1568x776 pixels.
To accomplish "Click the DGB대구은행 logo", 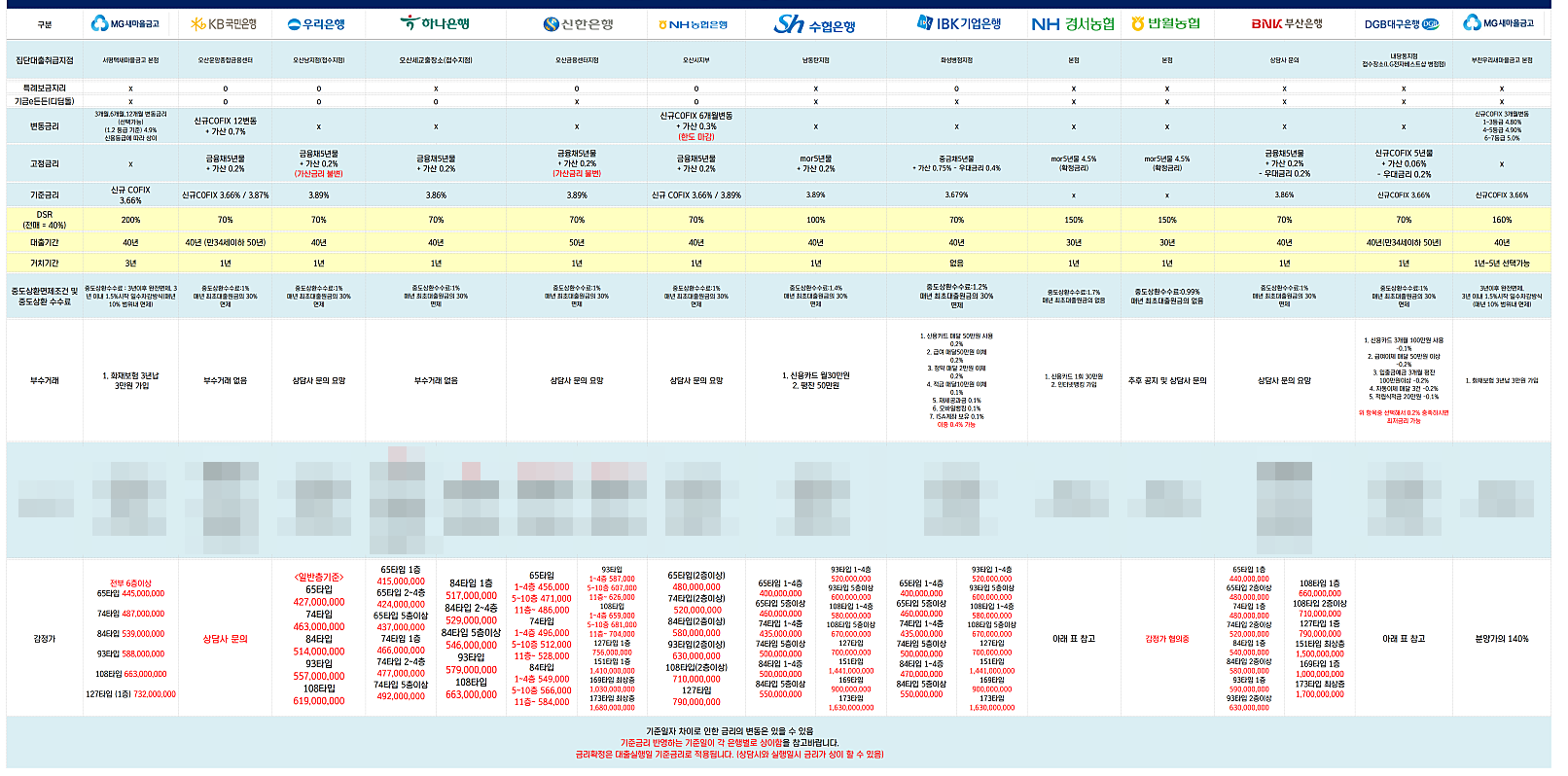I will [x=1402, y=23].
